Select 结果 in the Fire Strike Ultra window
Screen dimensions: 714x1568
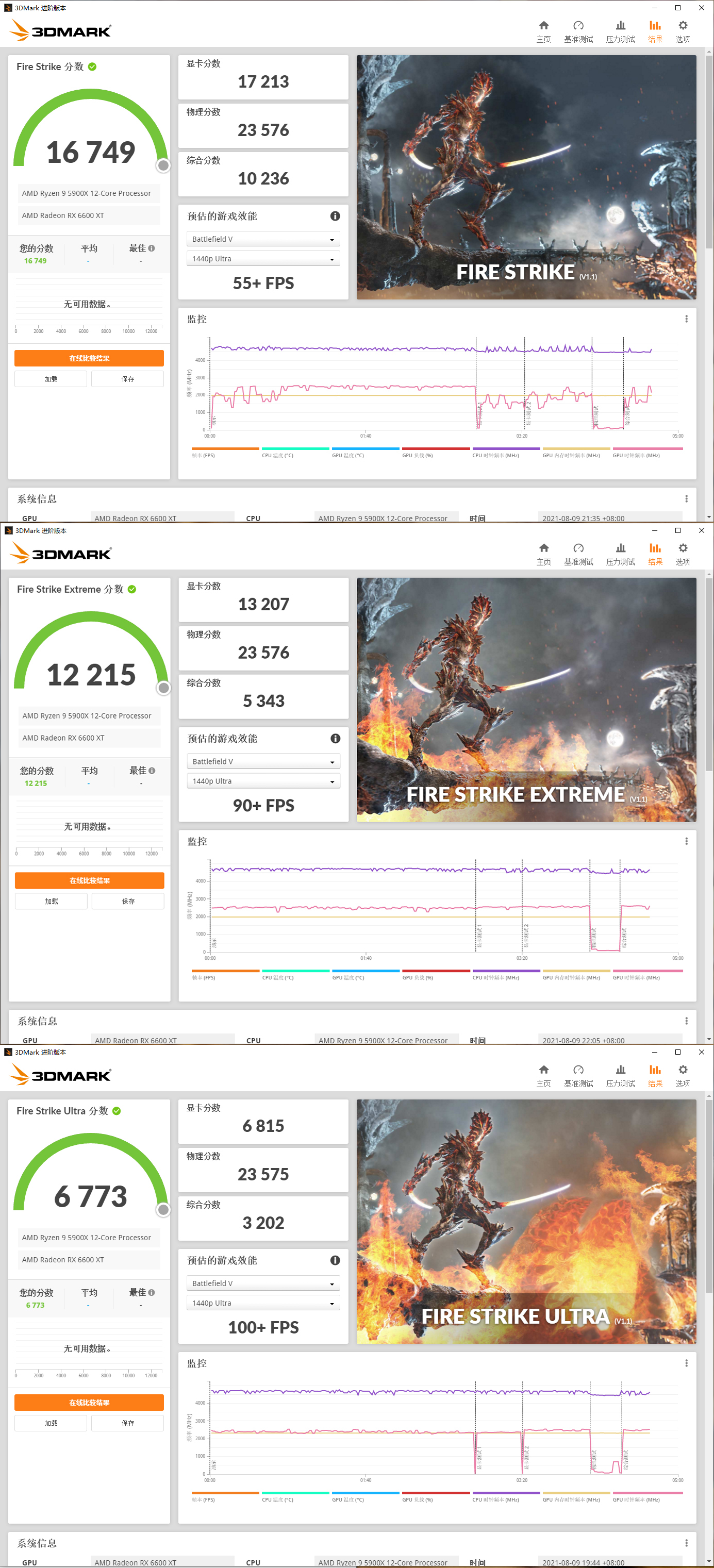click(x=655, y=1076)
